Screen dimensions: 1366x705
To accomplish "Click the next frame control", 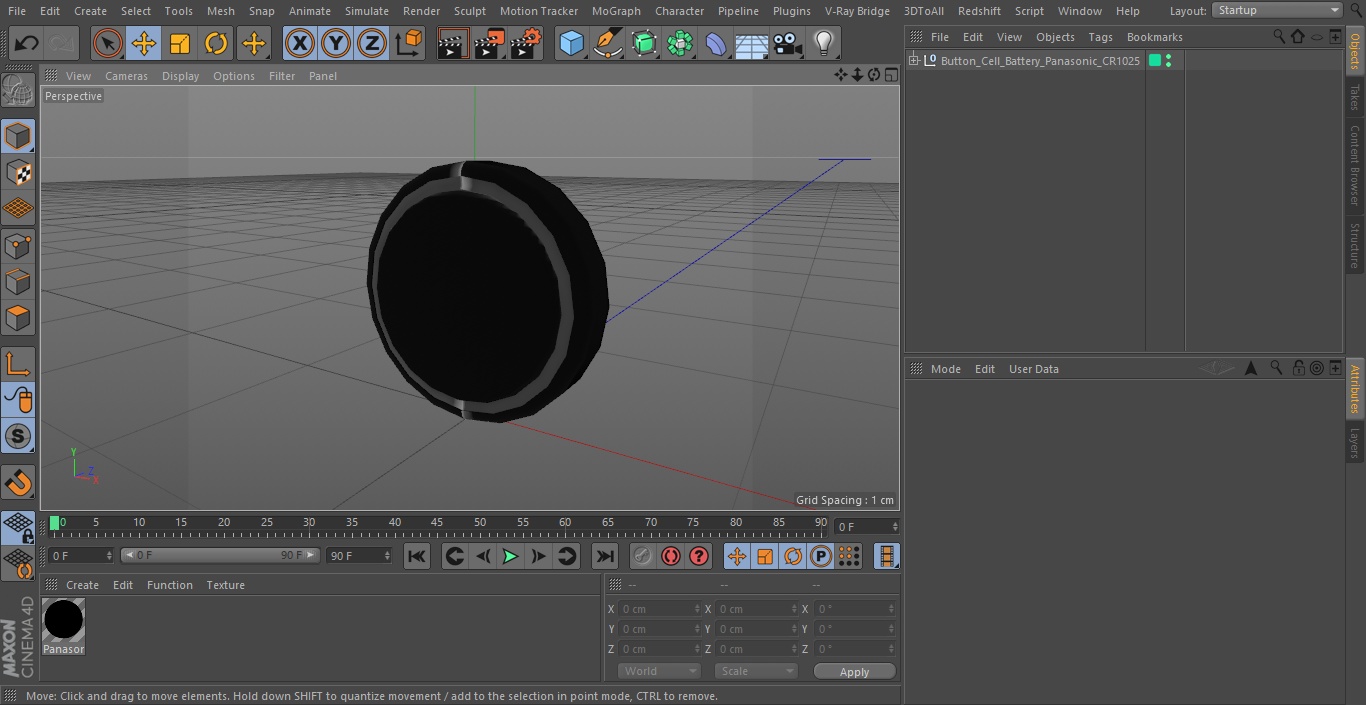I will click(x=538, y=556).
